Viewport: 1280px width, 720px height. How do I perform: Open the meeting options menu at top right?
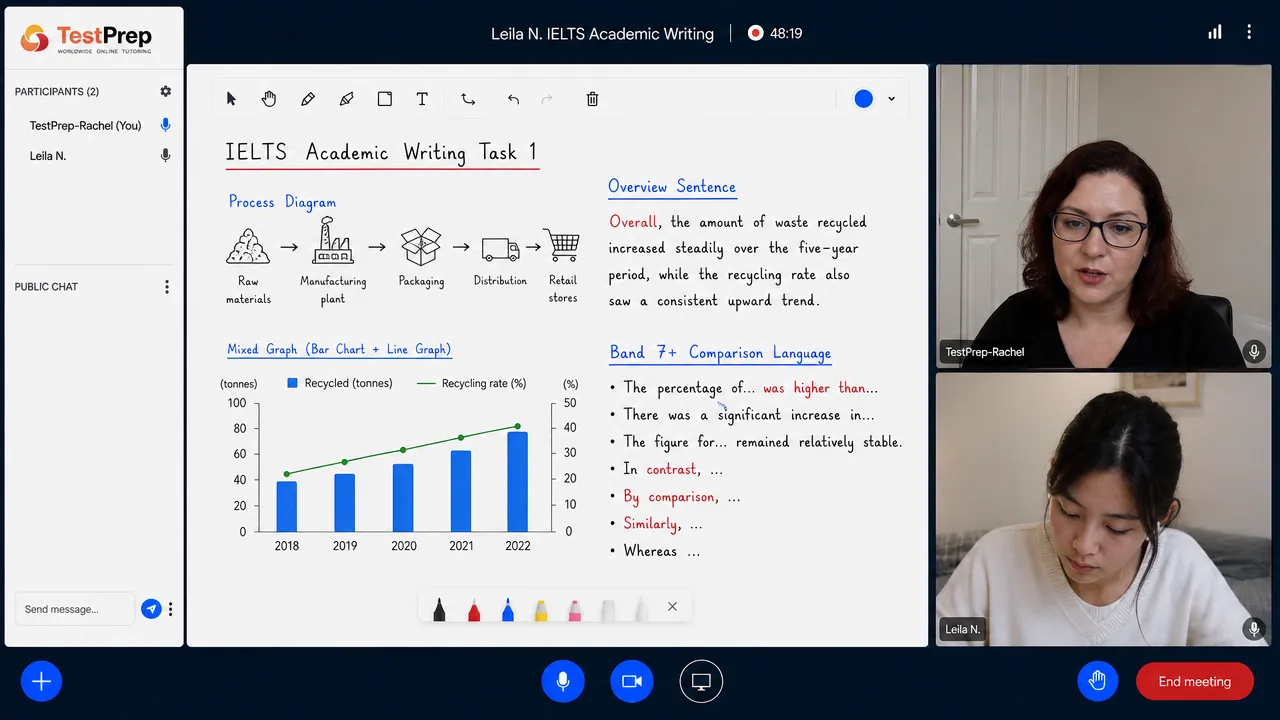tap(1249, 33)
